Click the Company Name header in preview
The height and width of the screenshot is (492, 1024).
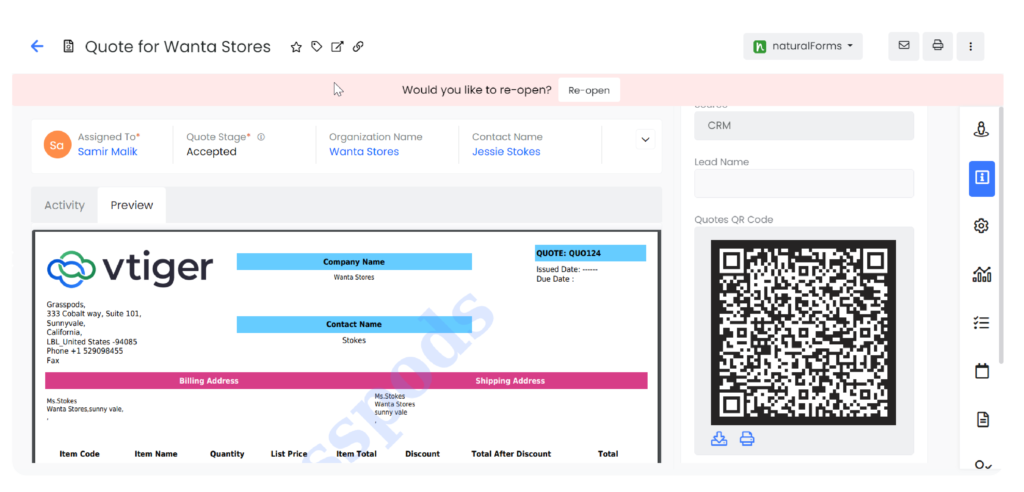(x=354, y=262)
